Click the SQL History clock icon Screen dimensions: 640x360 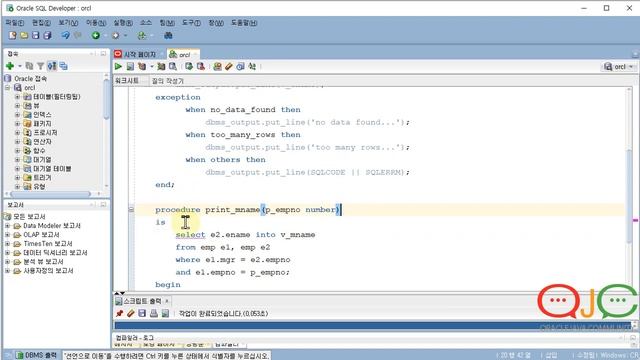pyautogui.click(x=240, y=67)
